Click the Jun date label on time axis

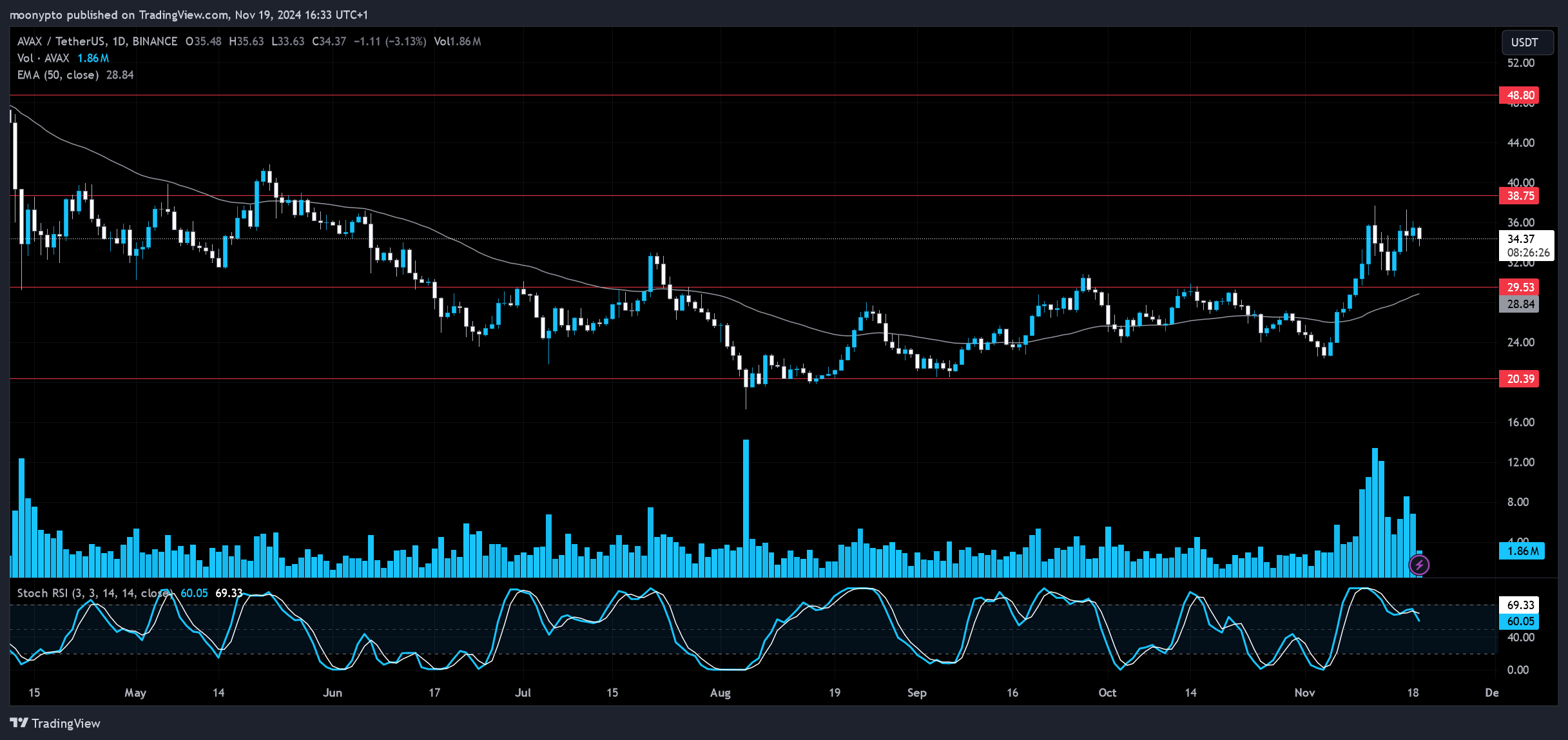pyautogui.click(x=333, y=693)
